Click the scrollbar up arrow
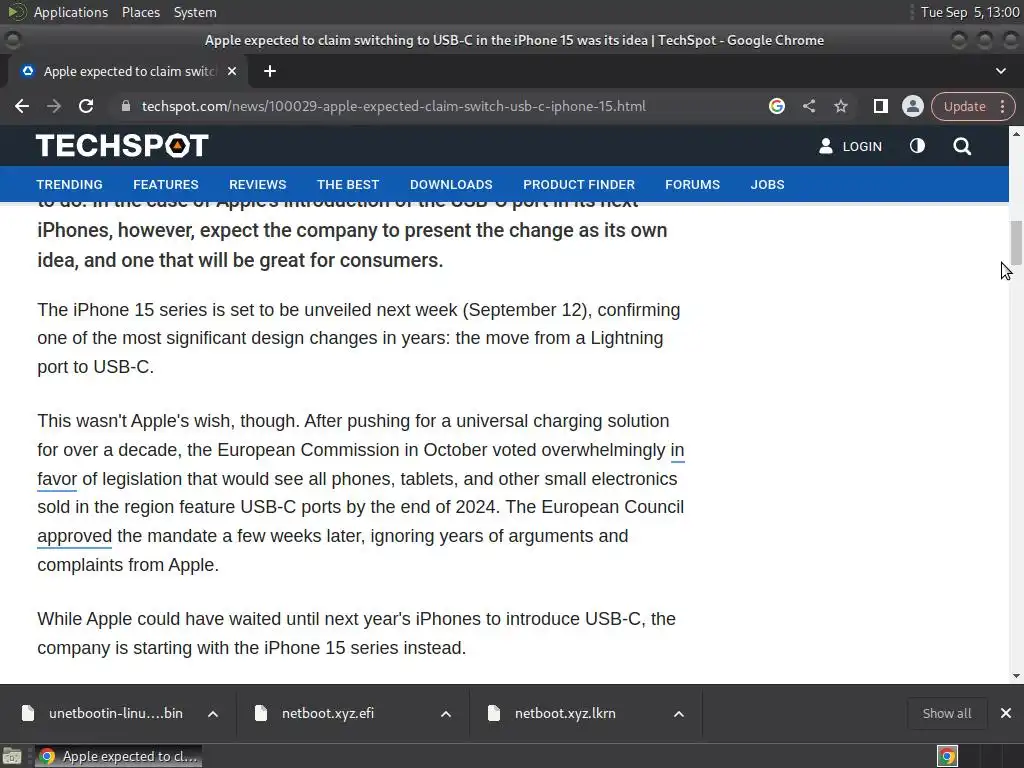 click(1016, 133)
